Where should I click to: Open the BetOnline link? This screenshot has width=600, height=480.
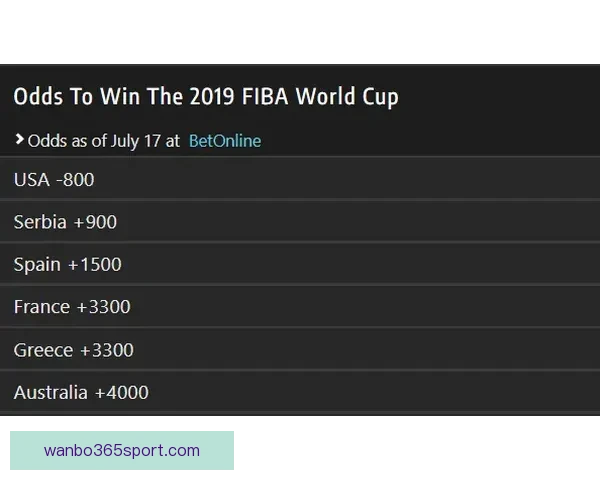[224, 141]
